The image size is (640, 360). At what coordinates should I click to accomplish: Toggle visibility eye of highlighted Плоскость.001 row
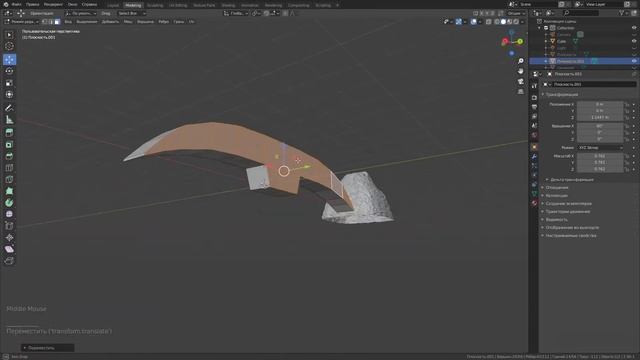[634, 61]
